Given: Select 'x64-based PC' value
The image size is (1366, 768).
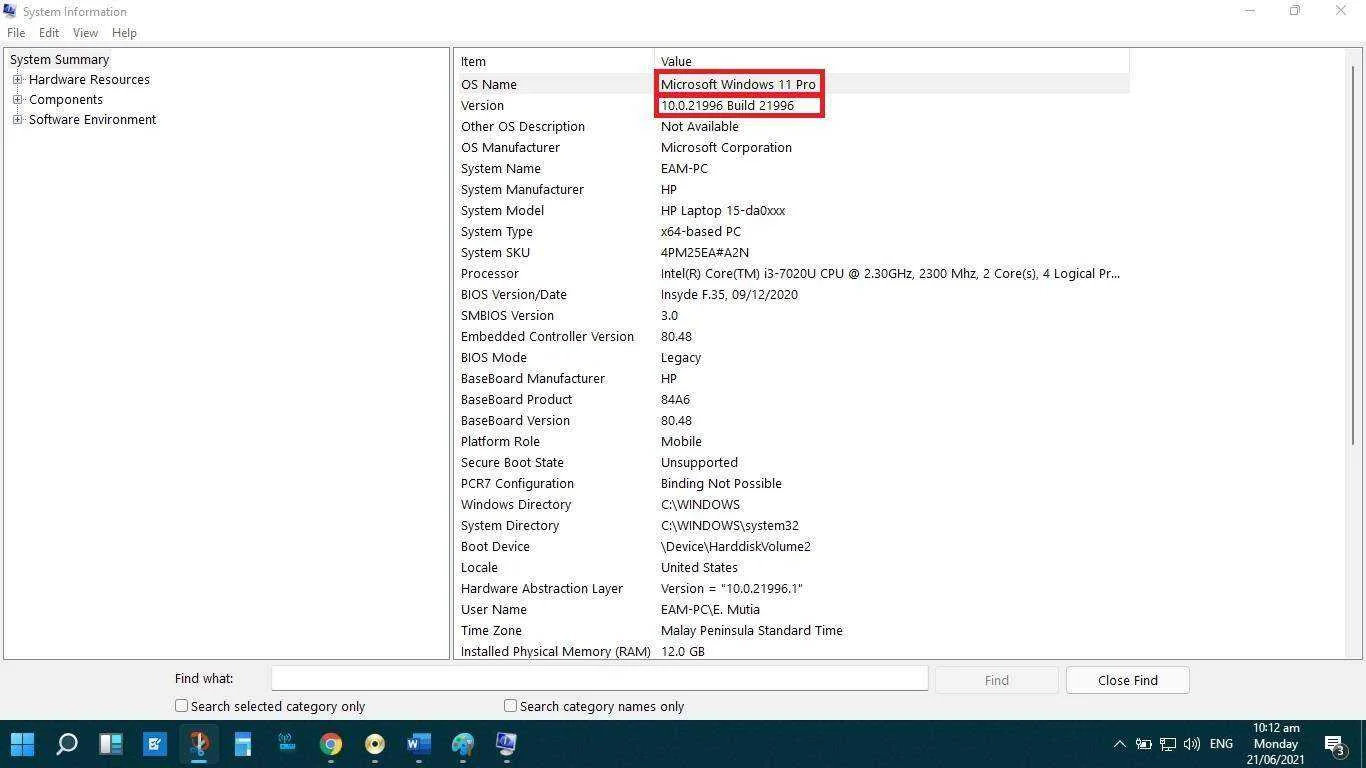Looking at the screenshot, I should click(701, 232).
